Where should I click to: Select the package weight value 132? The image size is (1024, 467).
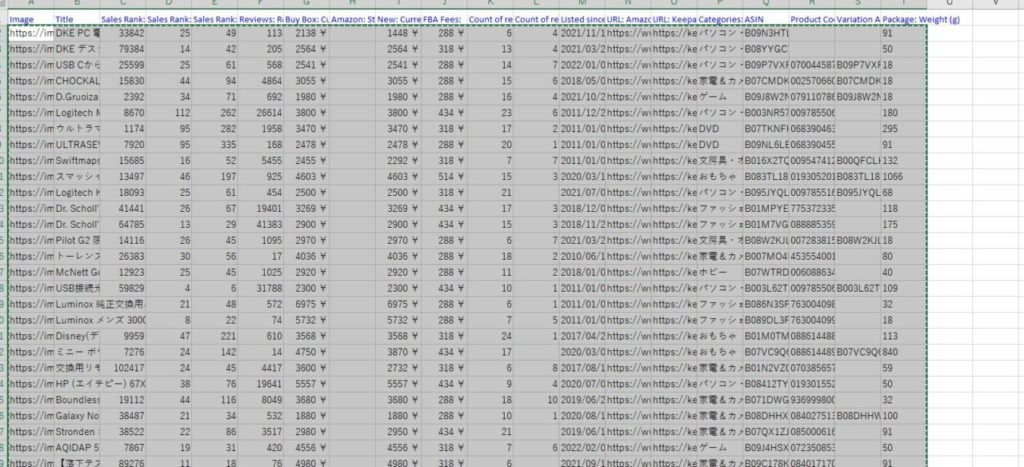(904, 160)
